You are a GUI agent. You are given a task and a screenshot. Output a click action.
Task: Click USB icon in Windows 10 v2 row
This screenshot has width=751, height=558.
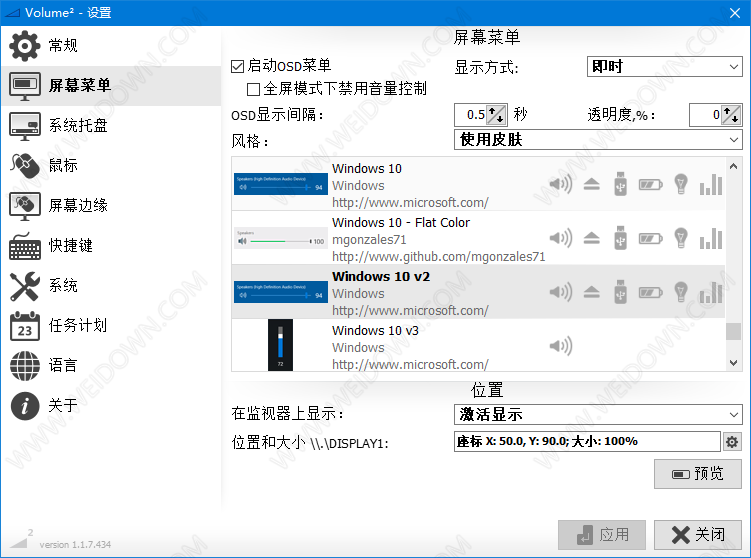[620, 292]
